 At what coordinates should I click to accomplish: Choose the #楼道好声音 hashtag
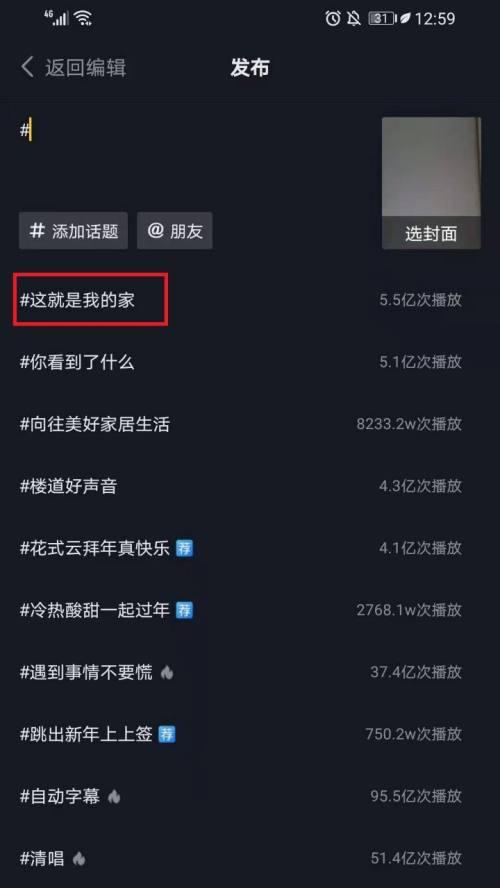click(x=69, y=486)
